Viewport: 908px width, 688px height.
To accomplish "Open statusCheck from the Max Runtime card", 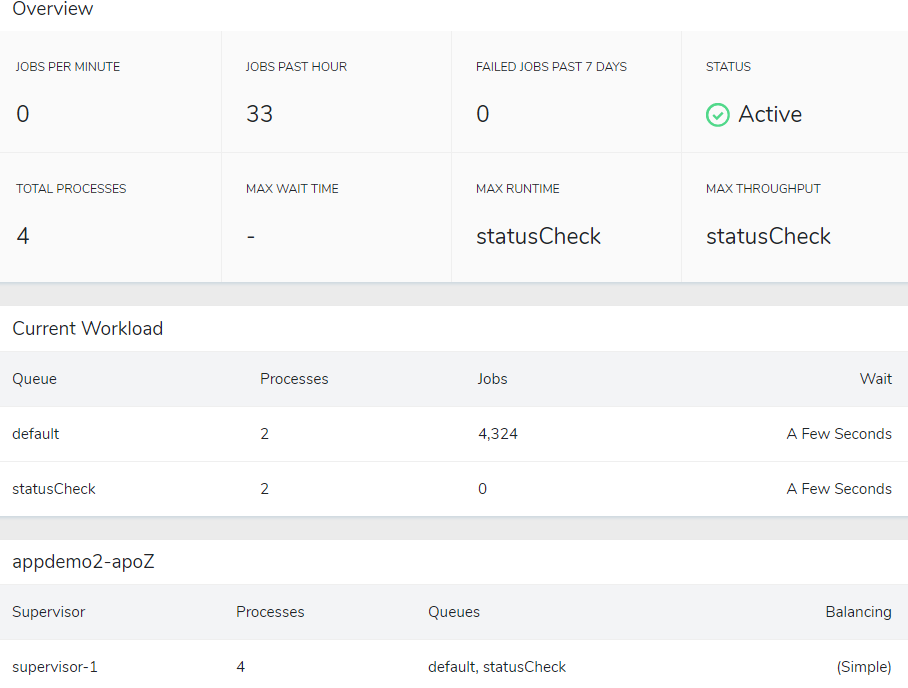I will point(538,236).
